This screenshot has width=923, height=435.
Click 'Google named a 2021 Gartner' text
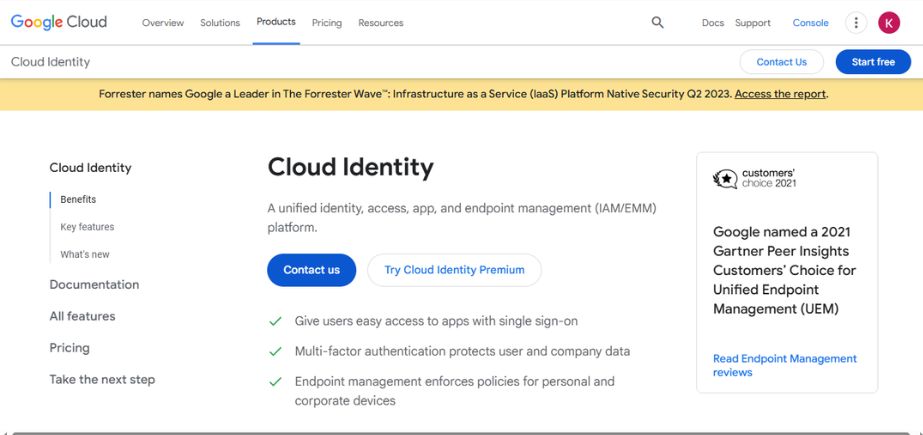coord(784,270)
